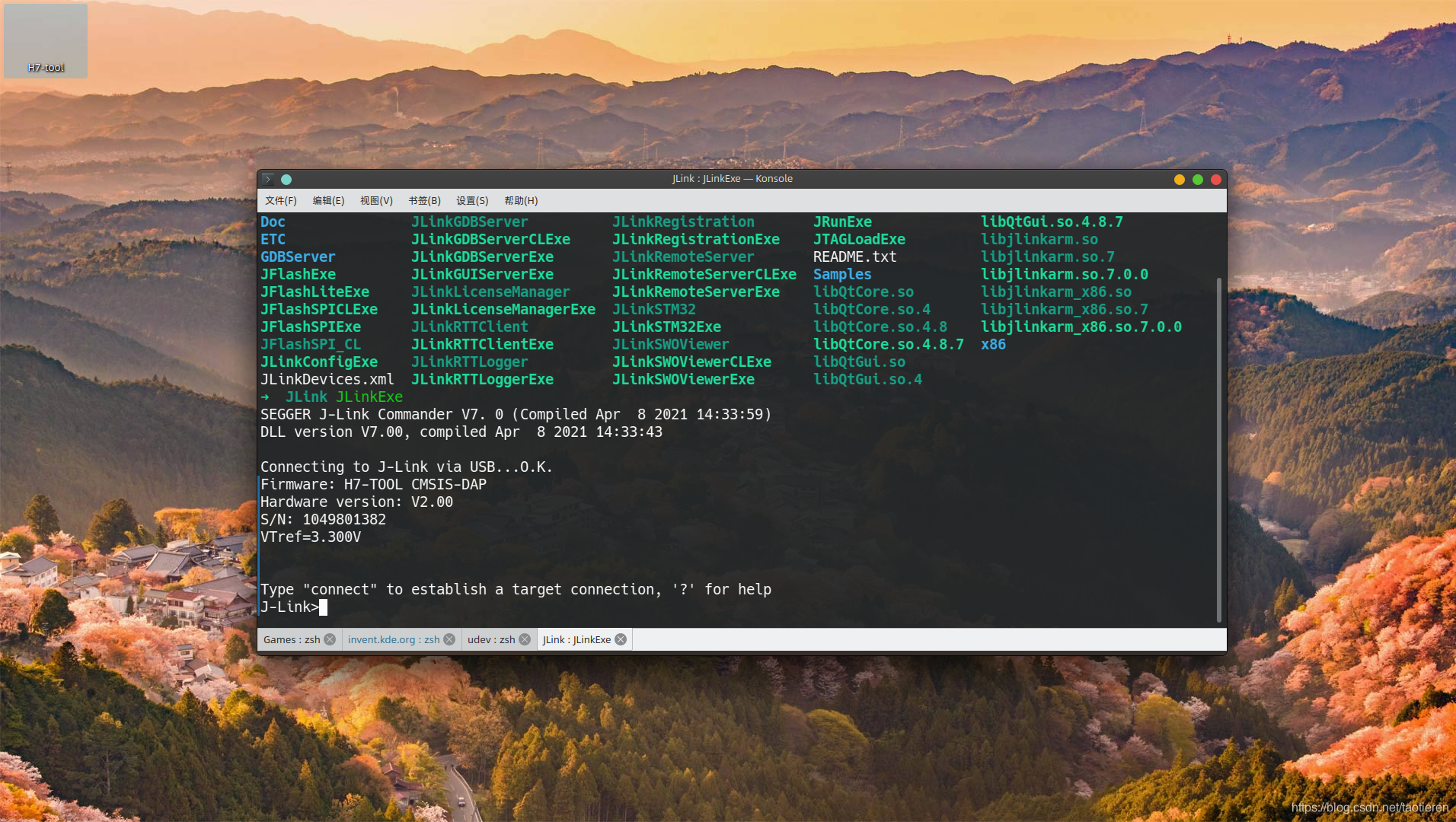This screenshot has width=1456, height=822.
Task: Open the H7-tool desktop icon
Action: tap(46, 41)
